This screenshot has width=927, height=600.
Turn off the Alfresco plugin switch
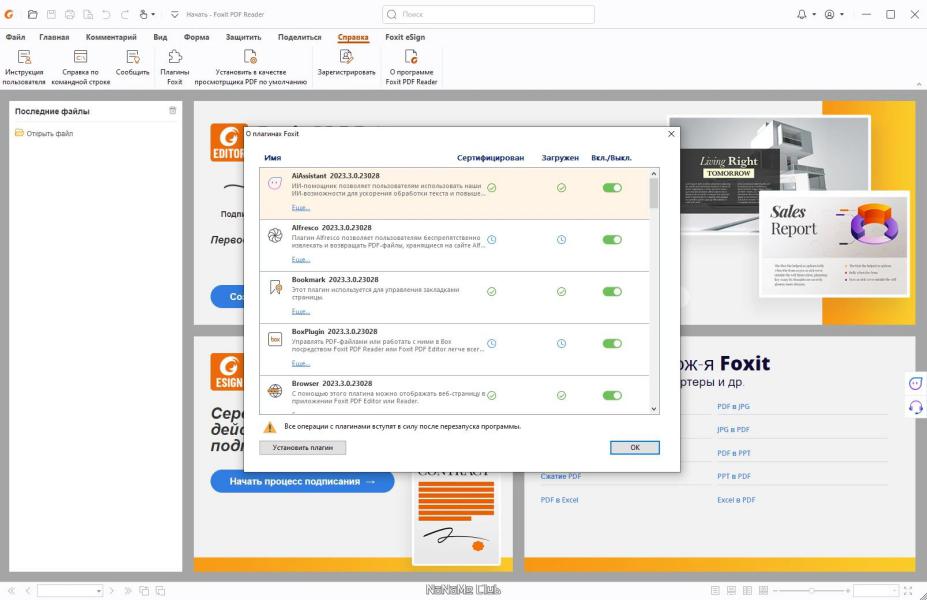(x=612, y=239)
